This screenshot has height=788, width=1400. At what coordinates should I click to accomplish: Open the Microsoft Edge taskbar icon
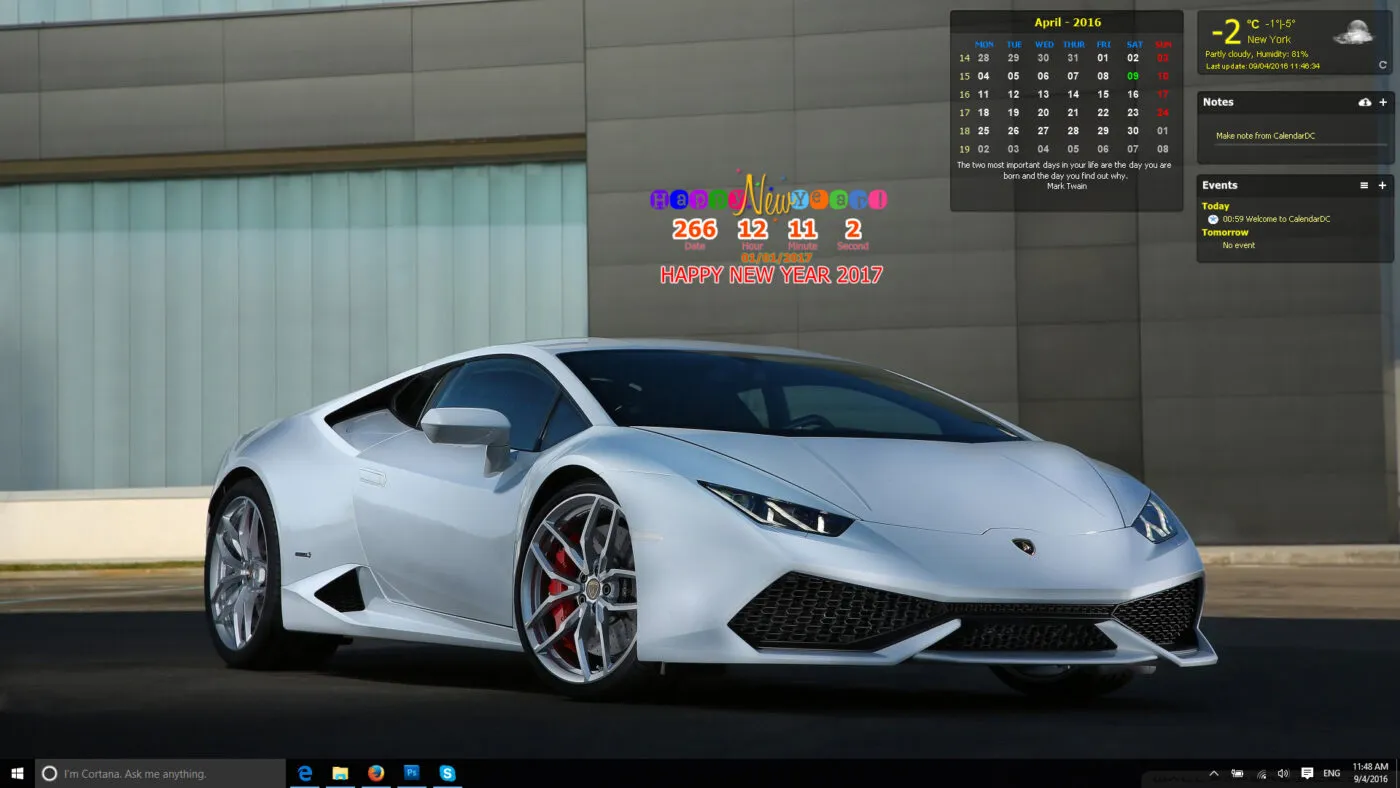[305, 773]
